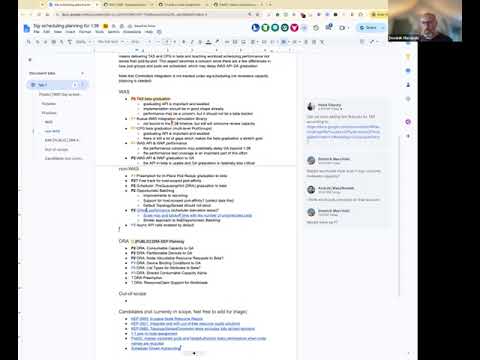The height and width of the screenshot is (360, 480).
Task: Close the document outline with back arrow
Action: coord(30,60)
